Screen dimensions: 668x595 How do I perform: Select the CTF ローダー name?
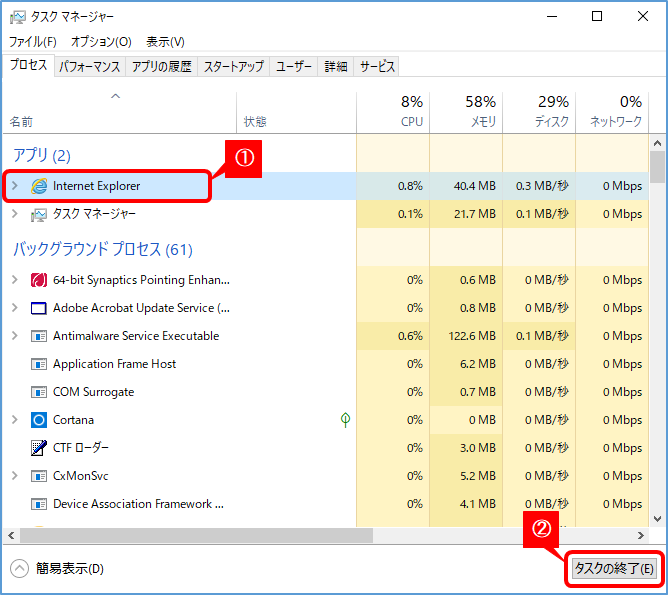(x=81, y=448)
